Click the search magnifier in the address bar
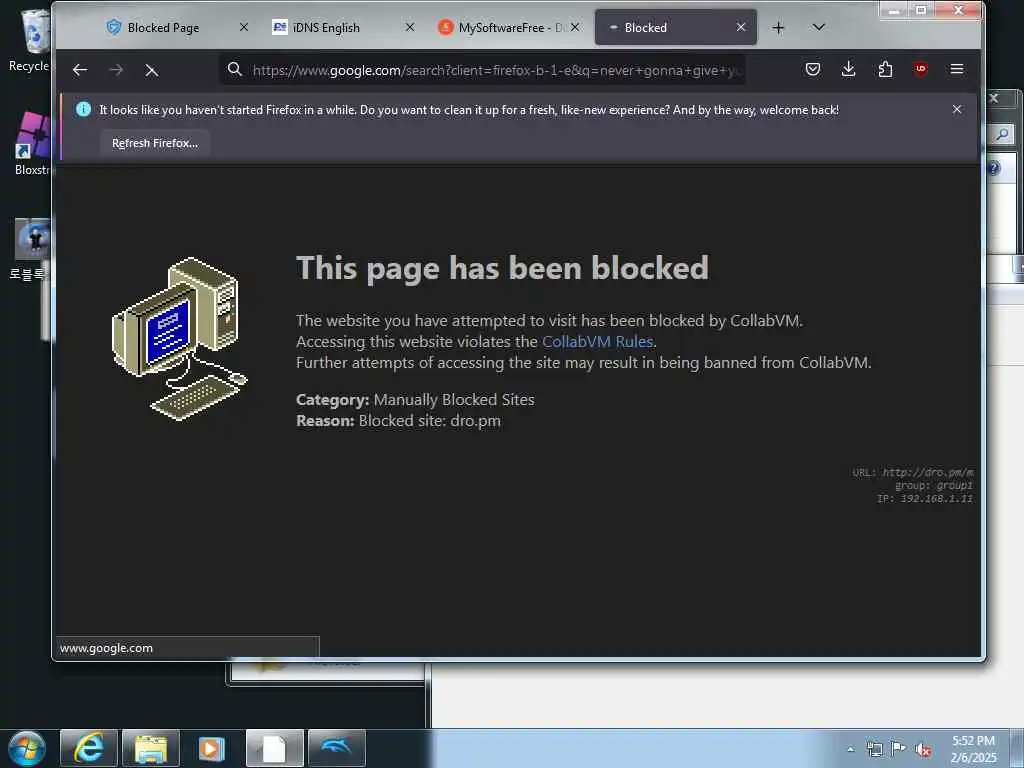The image size is (1024, 768). (x=235, y=69)
